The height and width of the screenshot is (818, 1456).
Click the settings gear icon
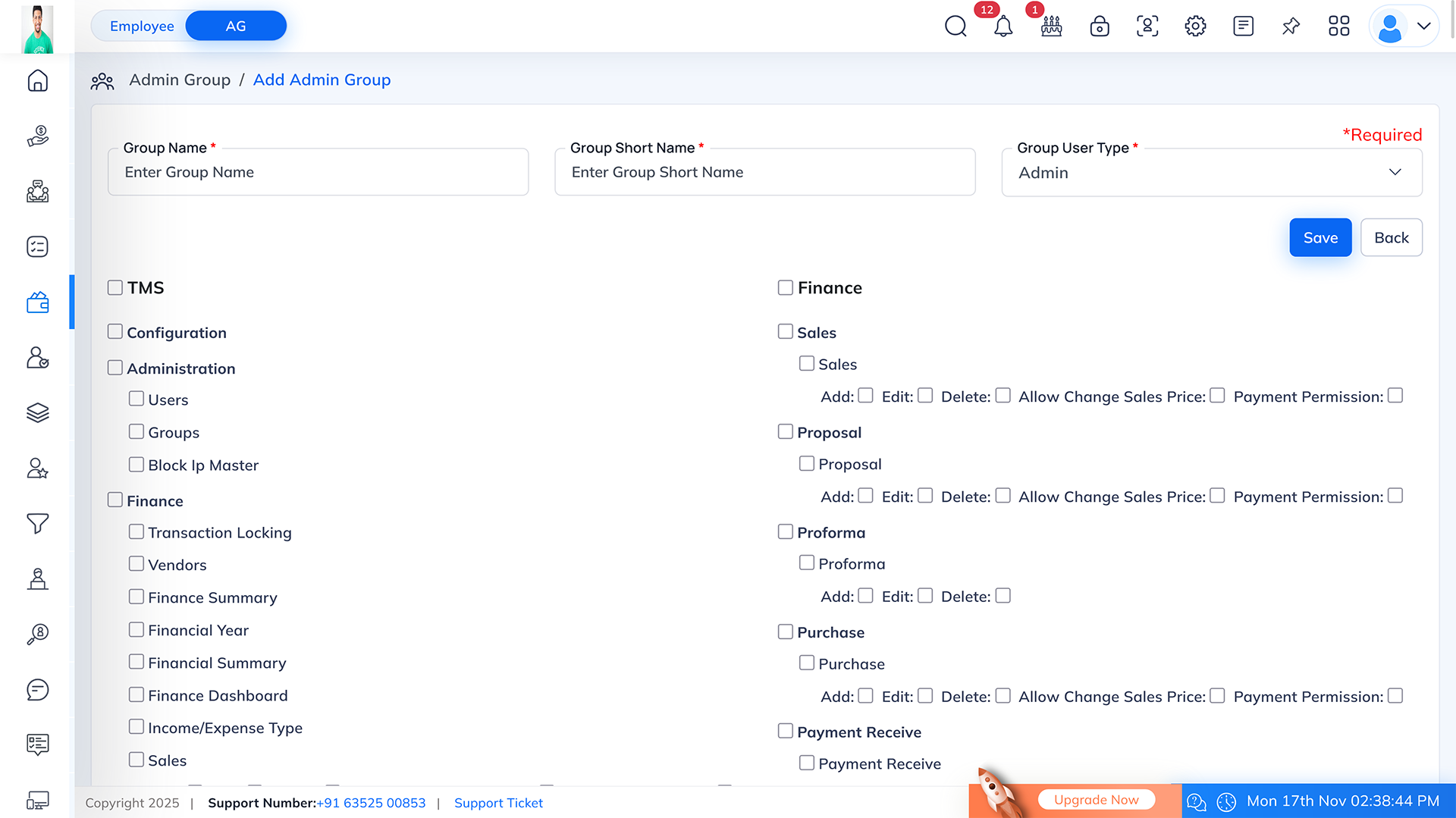click(x=1195, y=27)
